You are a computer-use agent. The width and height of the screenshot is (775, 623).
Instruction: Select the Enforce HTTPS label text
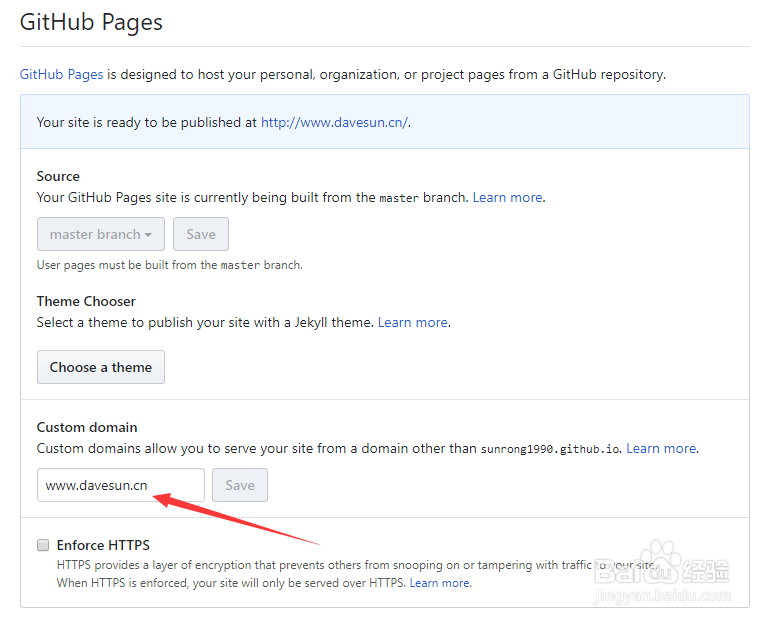103,545
